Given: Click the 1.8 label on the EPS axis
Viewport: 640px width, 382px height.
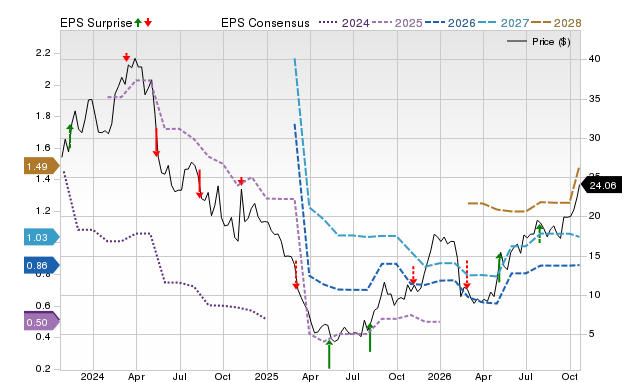Looking at the screenshot, I should click(43, 116).
